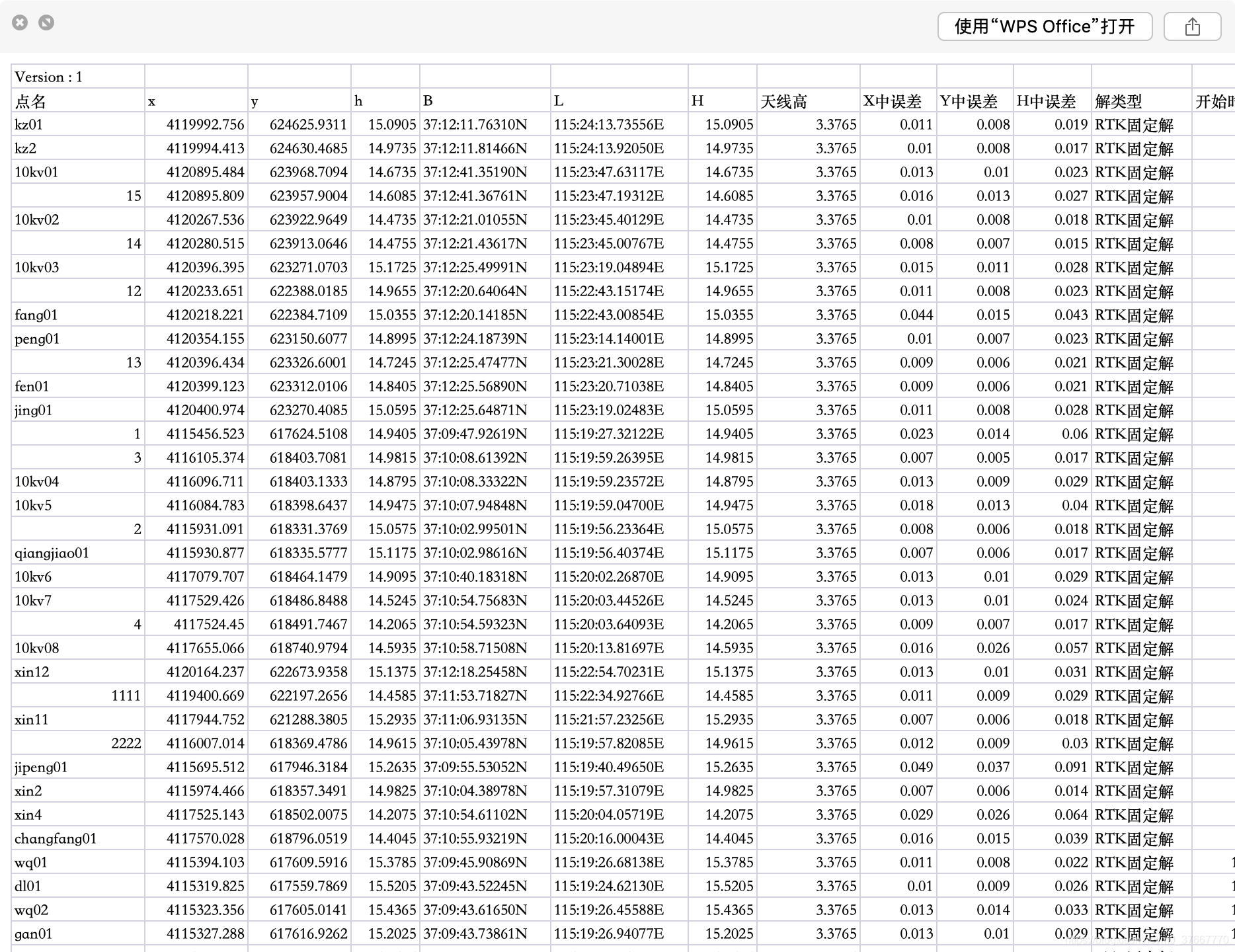
Task: Click the 10kv7 point name cell
Action: point(78,600)
